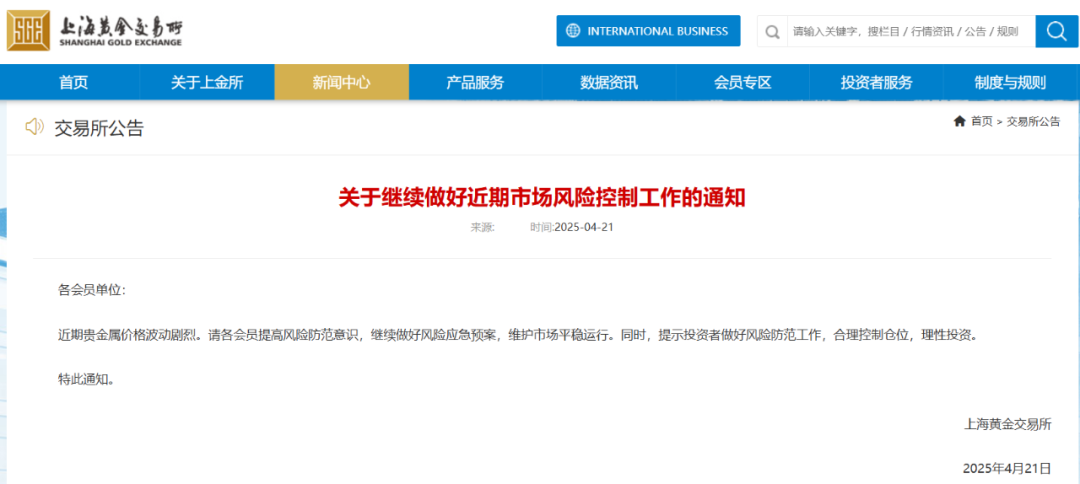
Task: Open the 关于上金所 menu
Action: pos(207,83)
